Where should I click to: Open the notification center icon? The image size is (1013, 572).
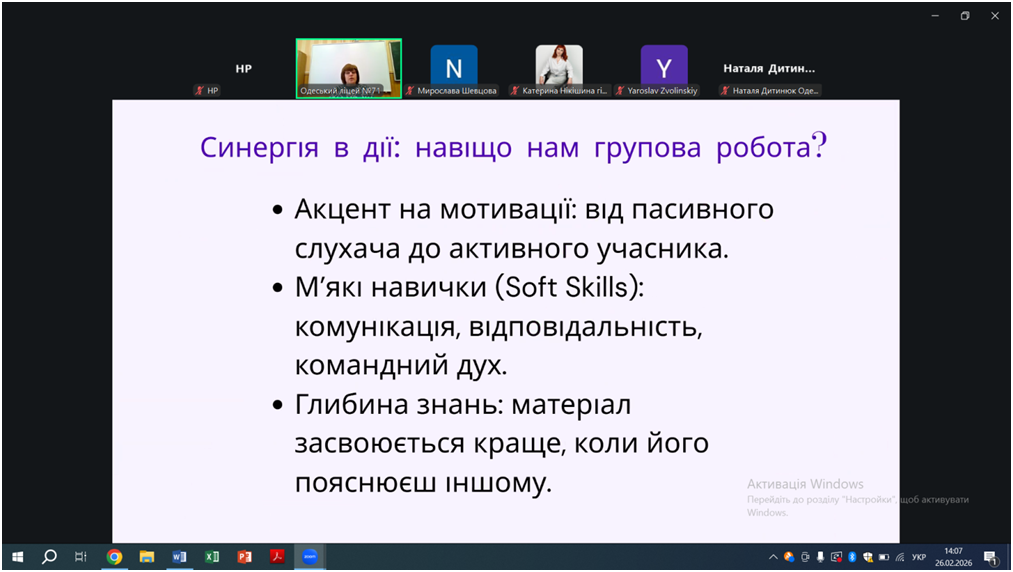tap(990, 557)
